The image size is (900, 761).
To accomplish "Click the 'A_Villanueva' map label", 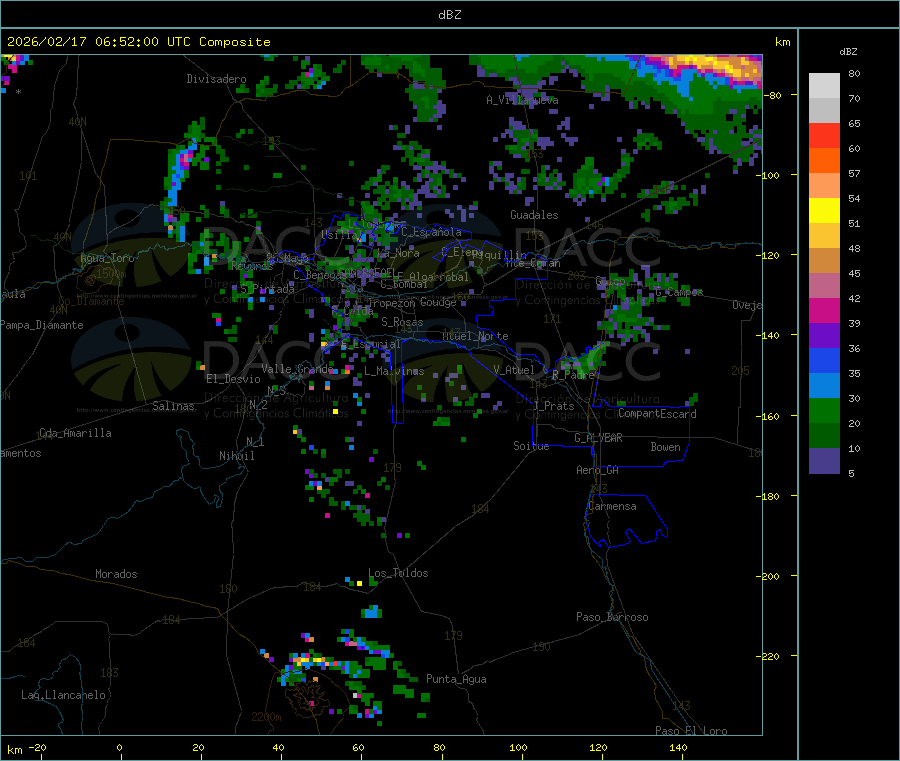I will pos(522,100).
